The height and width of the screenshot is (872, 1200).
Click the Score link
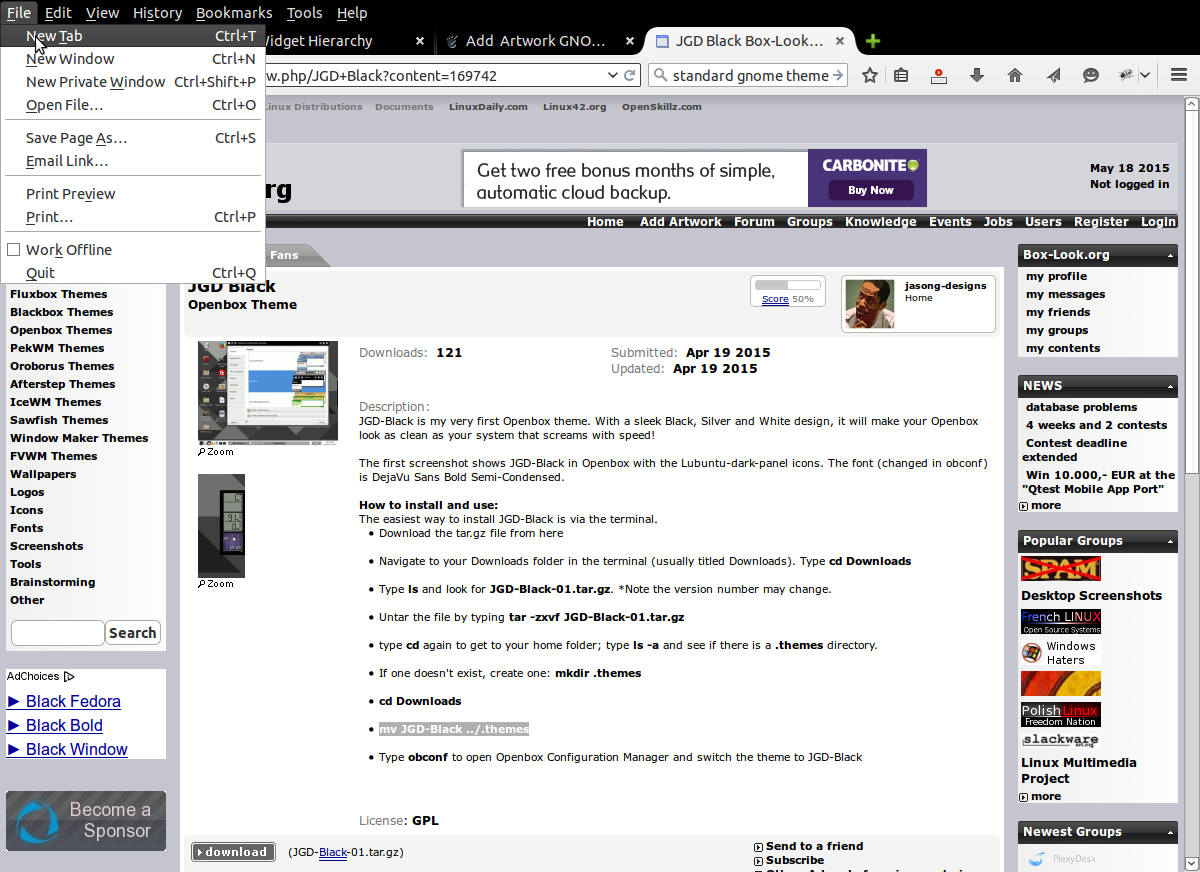pos(775,299)
